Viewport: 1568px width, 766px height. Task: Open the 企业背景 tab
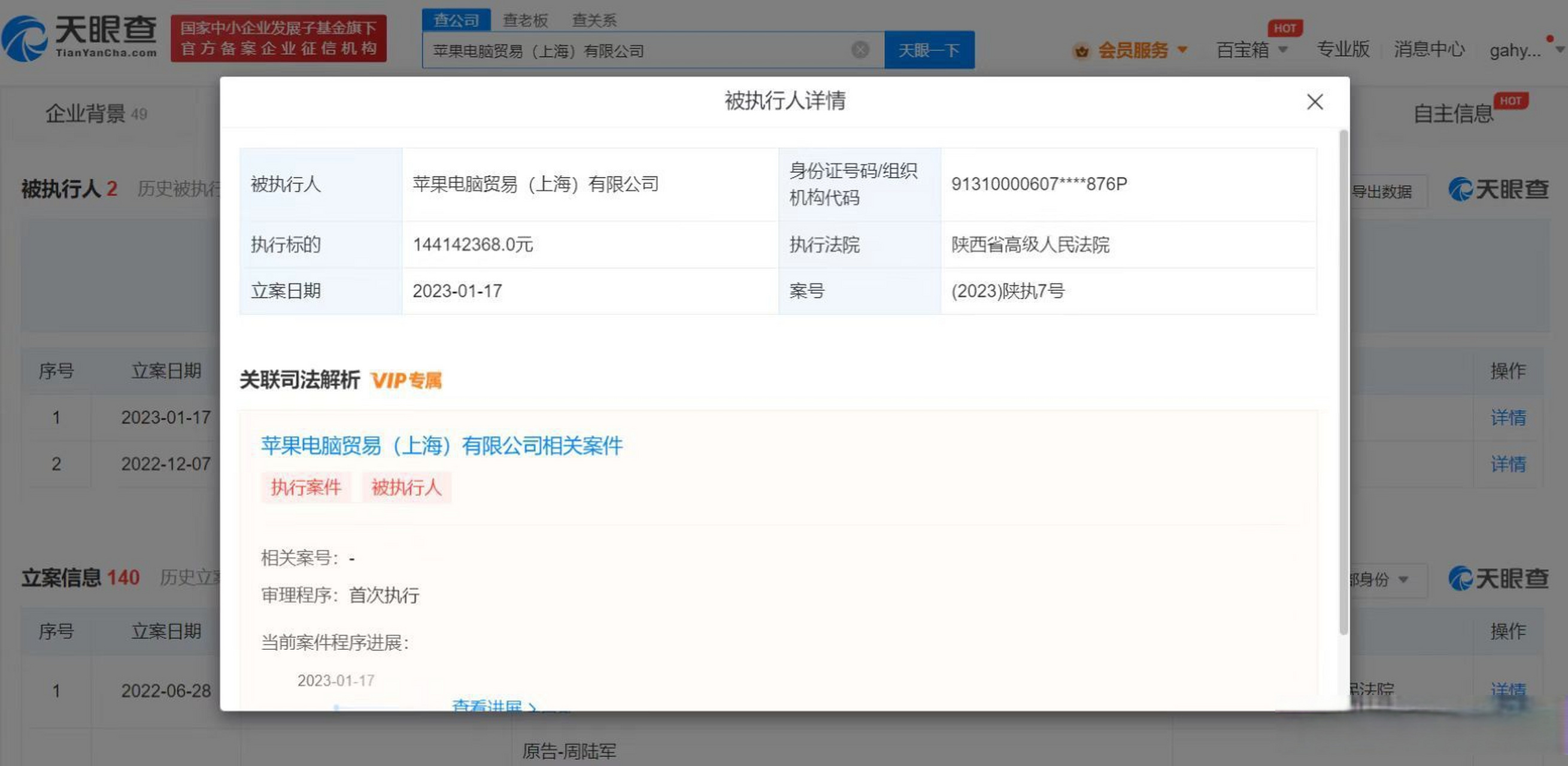tap(96, 114)
